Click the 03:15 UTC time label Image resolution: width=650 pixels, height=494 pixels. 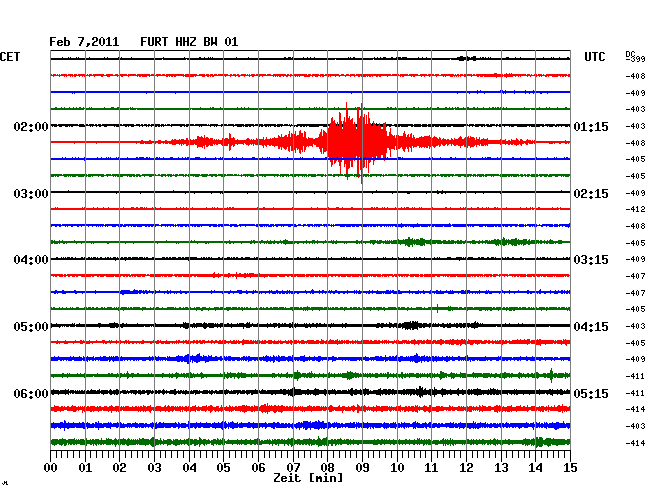(591, 260)
